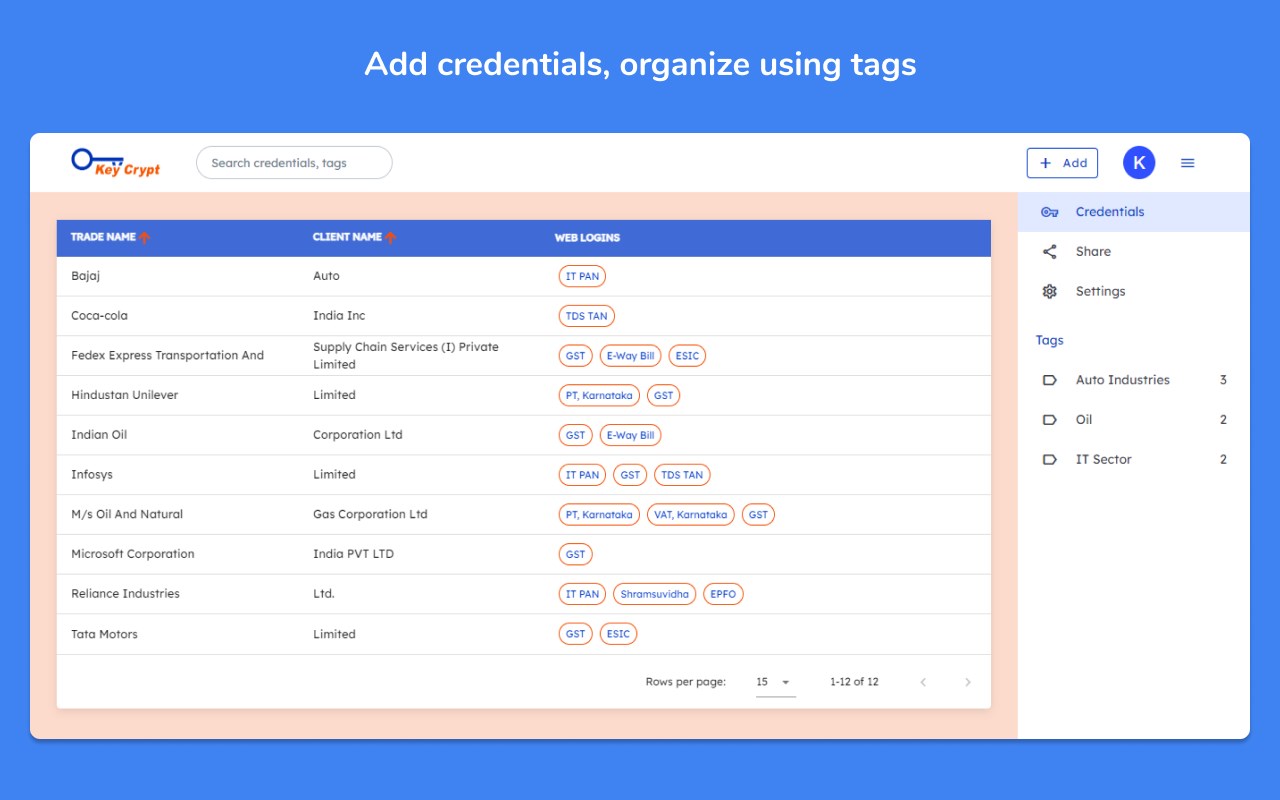Go to the previous page arrow
This screenshot has width=1280, height=800.
[923, 682]
